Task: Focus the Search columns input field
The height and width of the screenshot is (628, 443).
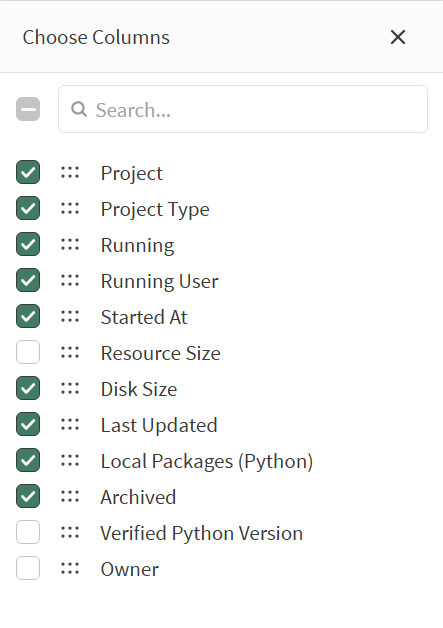Action: pos(243,109)
